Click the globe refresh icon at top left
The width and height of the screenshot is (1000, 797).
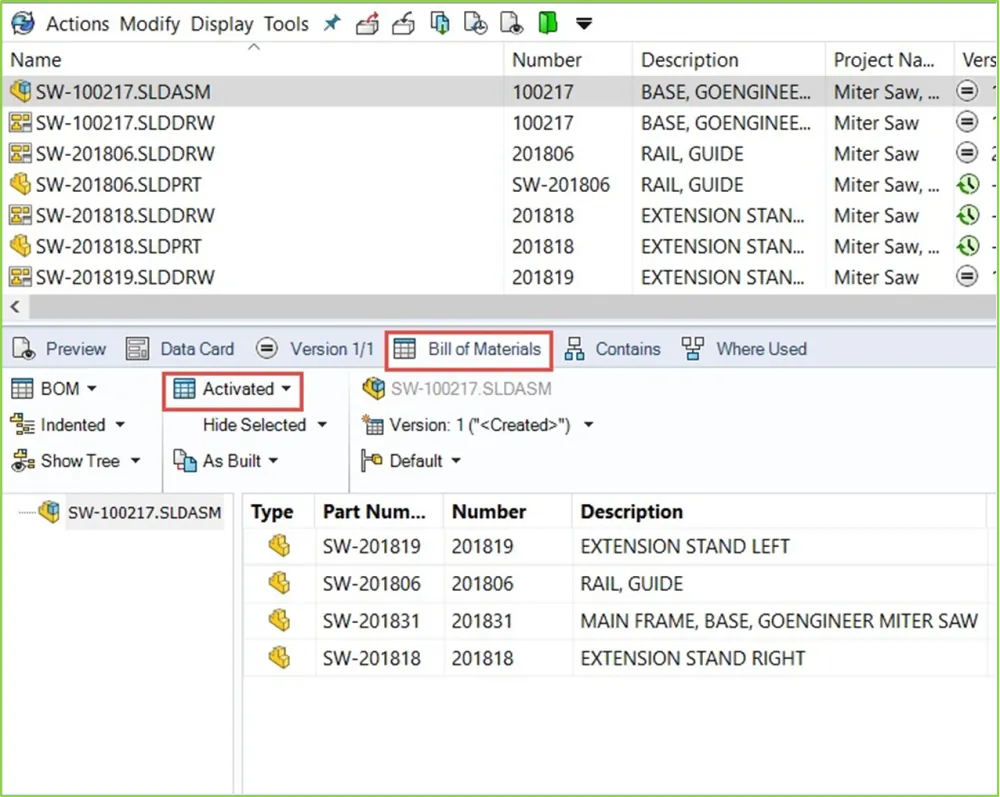click(22, 23)
